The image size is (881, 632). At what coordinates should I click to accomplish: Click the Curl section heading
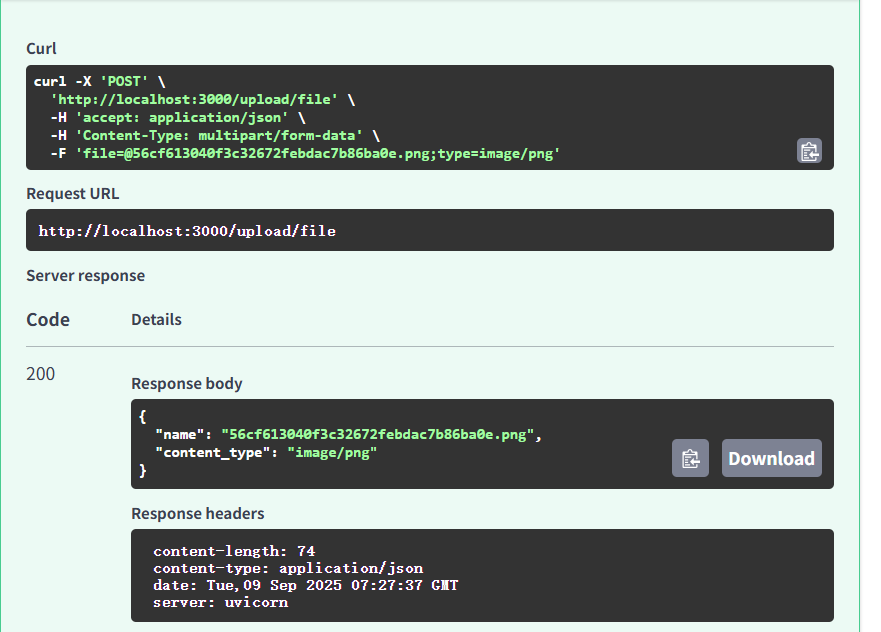click(x=42, y=48)
